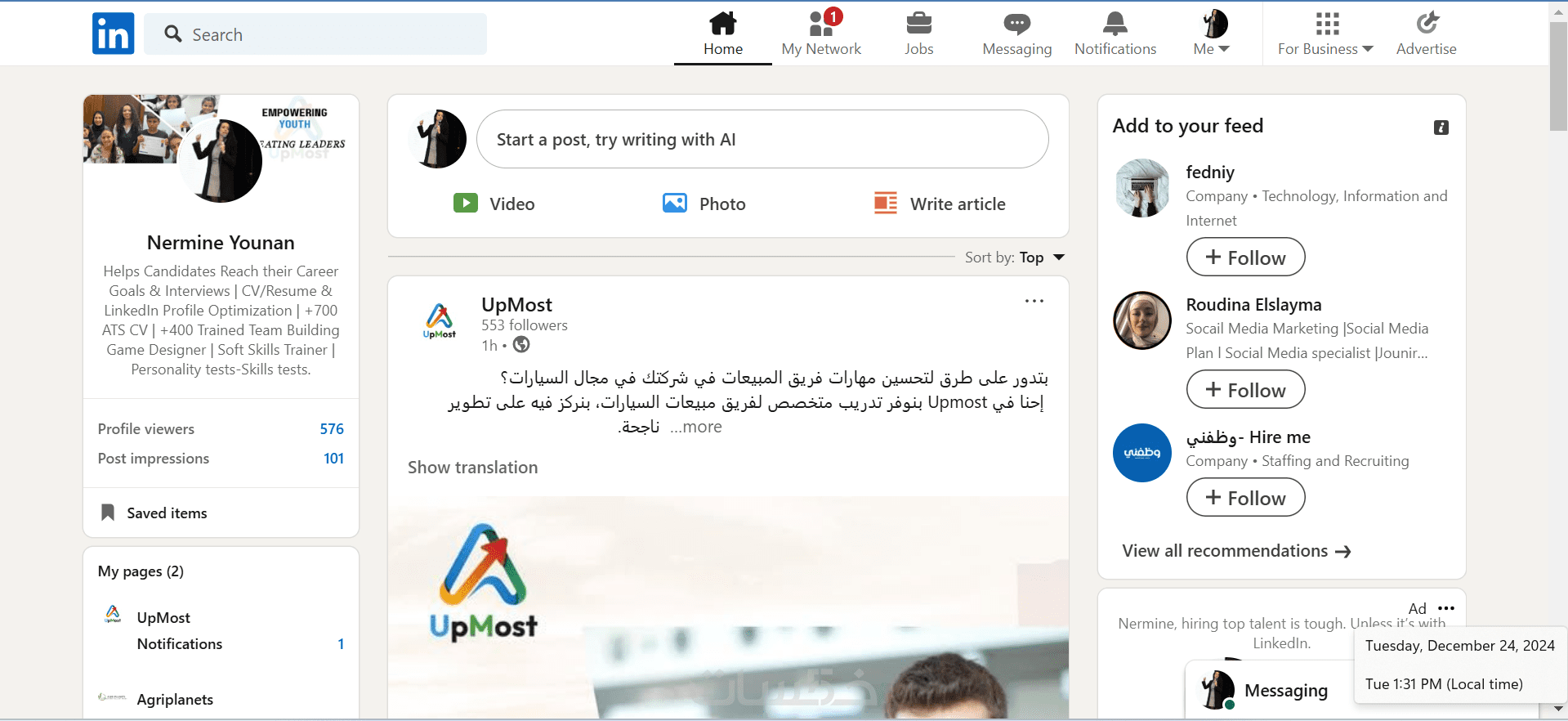
Task: Open the Jobs briefcase icon
Action: coord(919,23)
